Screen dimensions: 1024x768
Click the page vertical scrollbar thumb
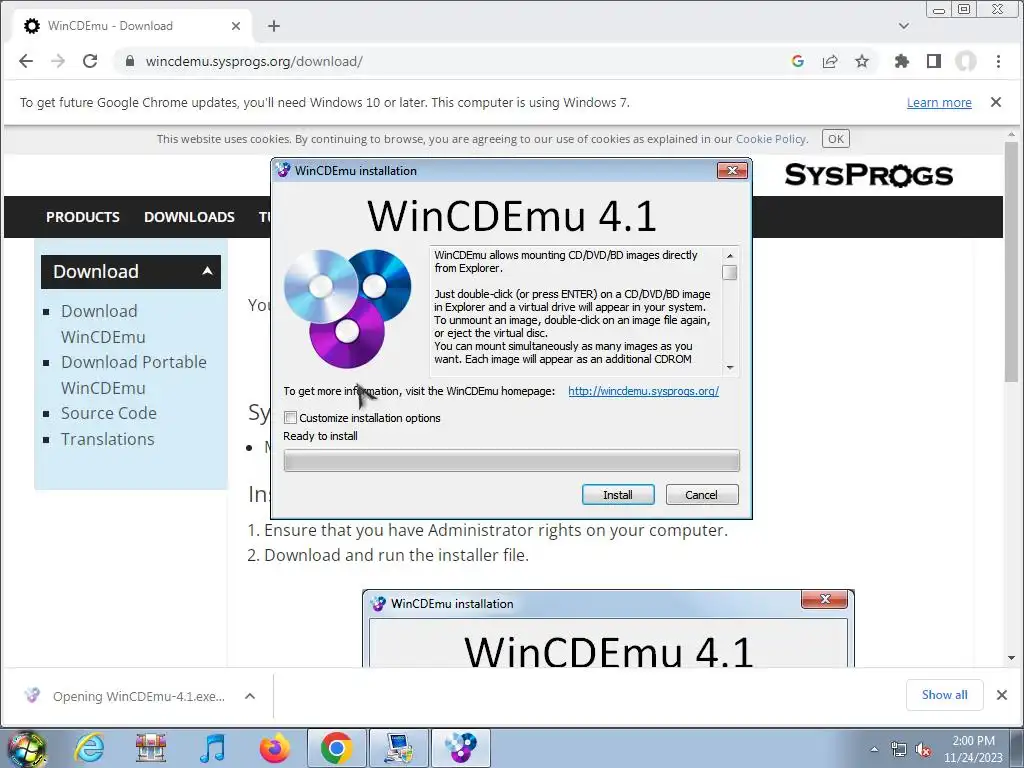[1012, 261]
